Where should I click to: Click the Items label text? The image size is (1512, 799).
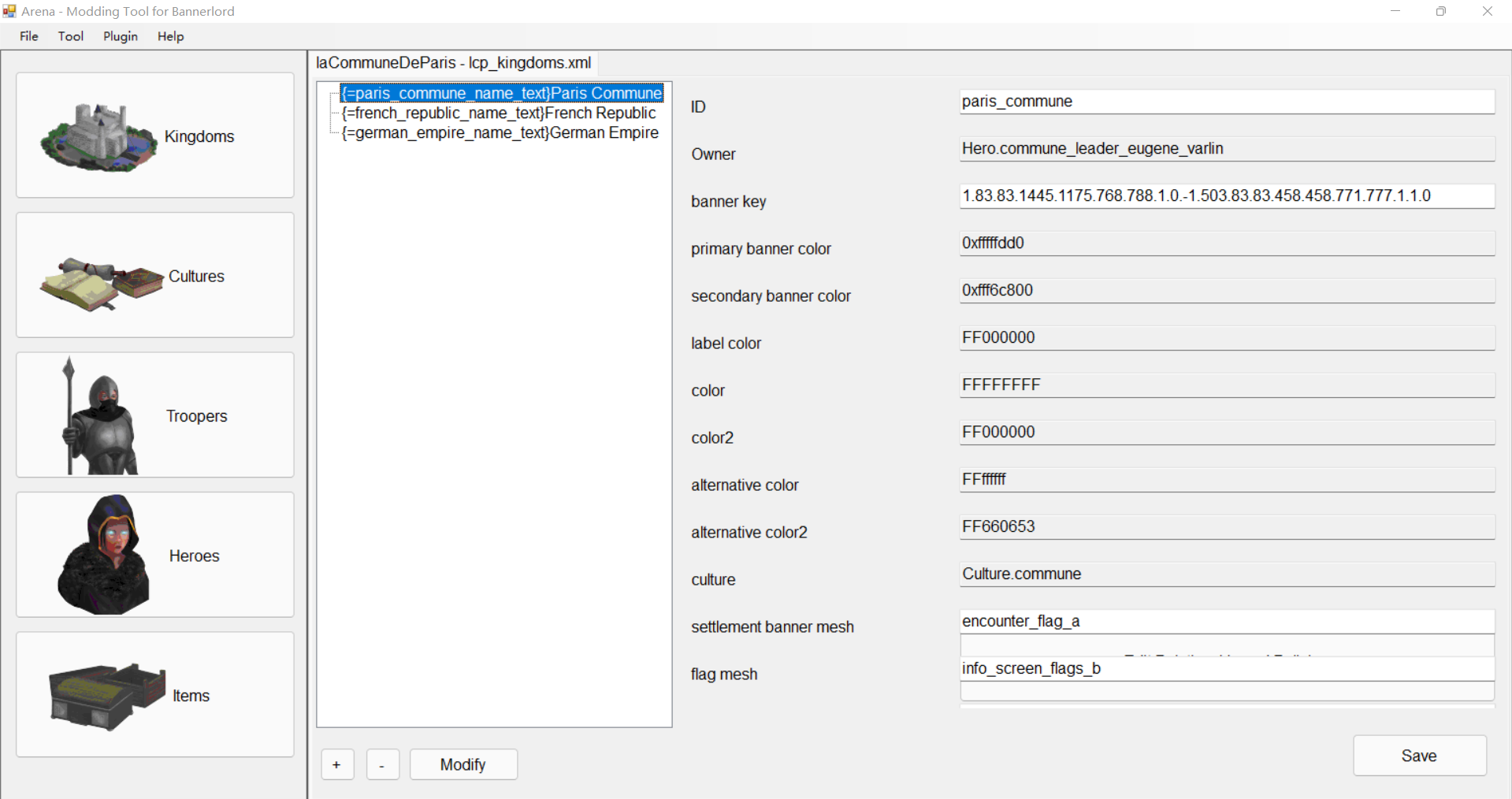pos(191,697)
